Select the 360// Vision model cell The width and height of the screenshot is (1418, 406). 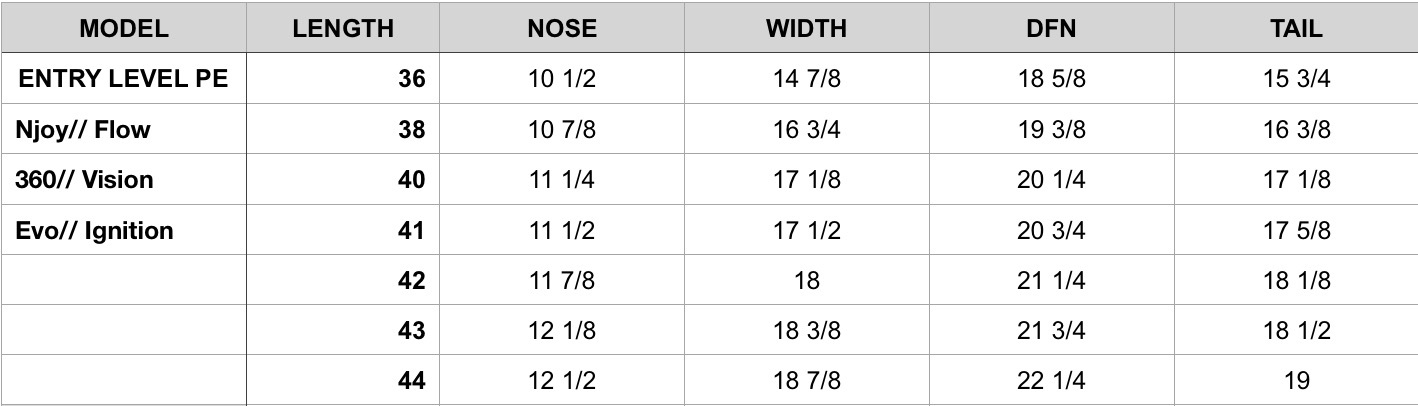[85, 180]
